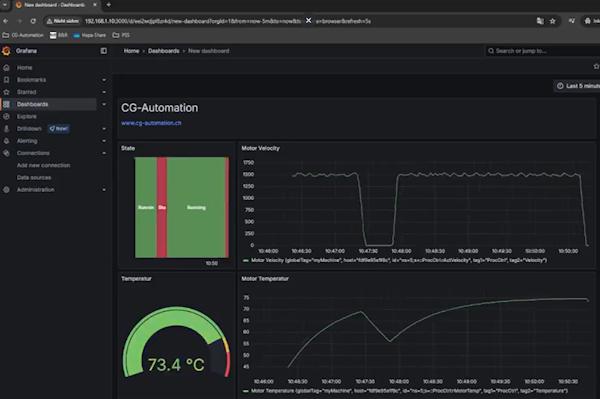Open a new browser tab with plus
This screenshot has width=600, height=399.
(109, 5)
